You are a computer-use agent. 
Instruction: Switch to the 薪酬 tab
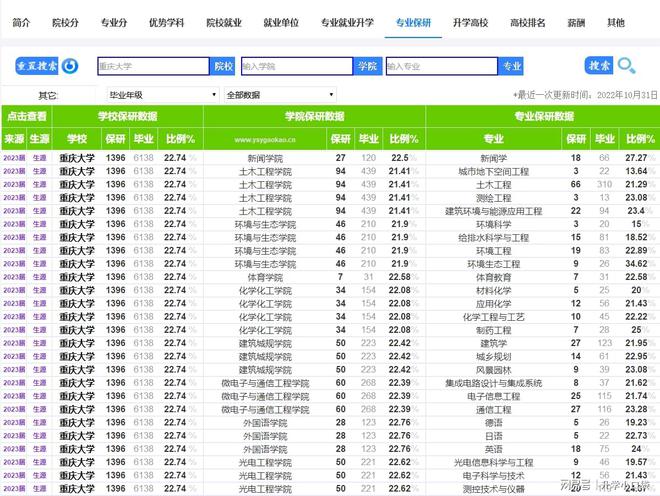(576, 23)
